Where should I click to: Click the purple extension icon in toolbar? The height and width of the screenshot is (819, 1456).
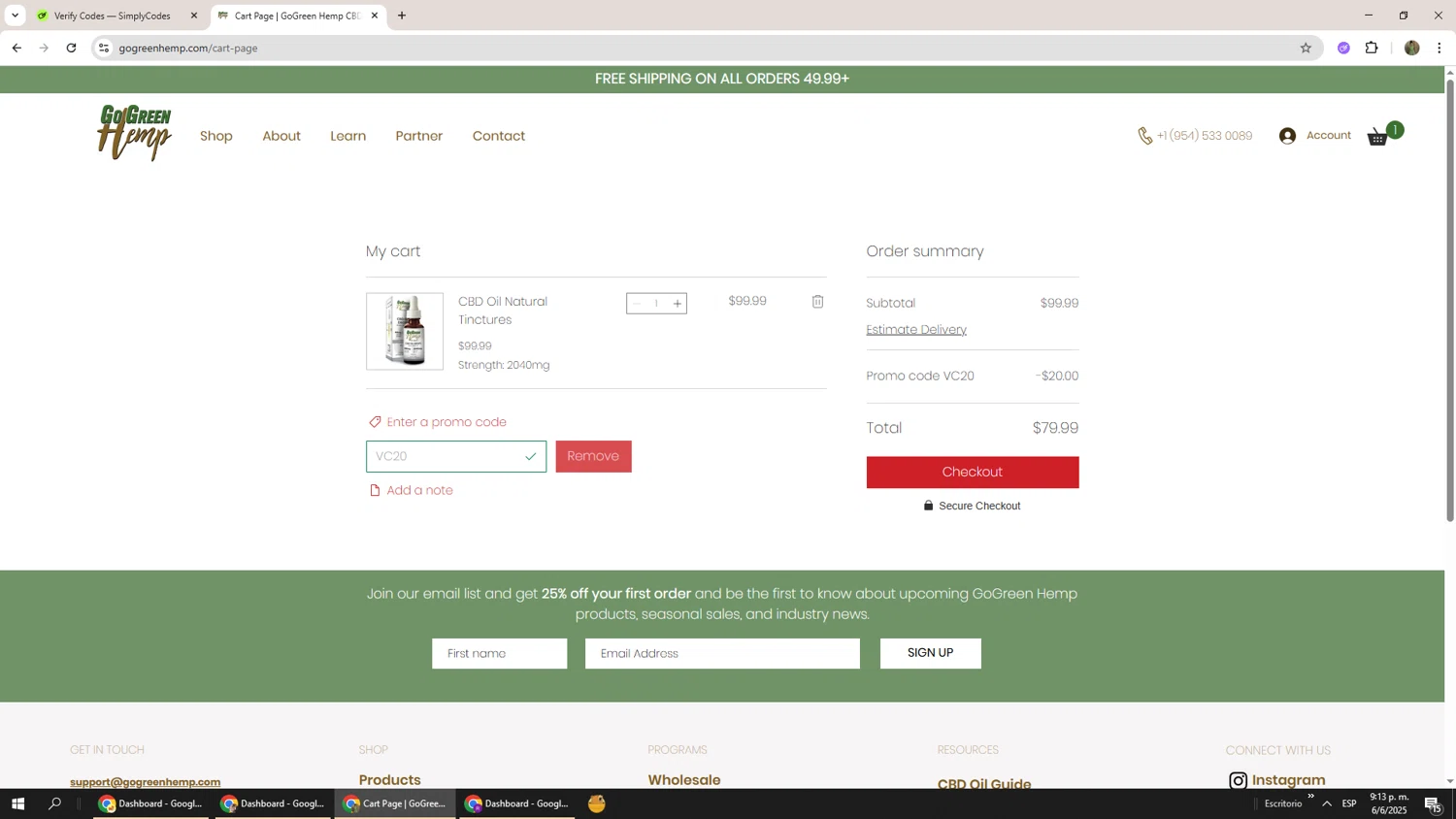[1343, 48]
